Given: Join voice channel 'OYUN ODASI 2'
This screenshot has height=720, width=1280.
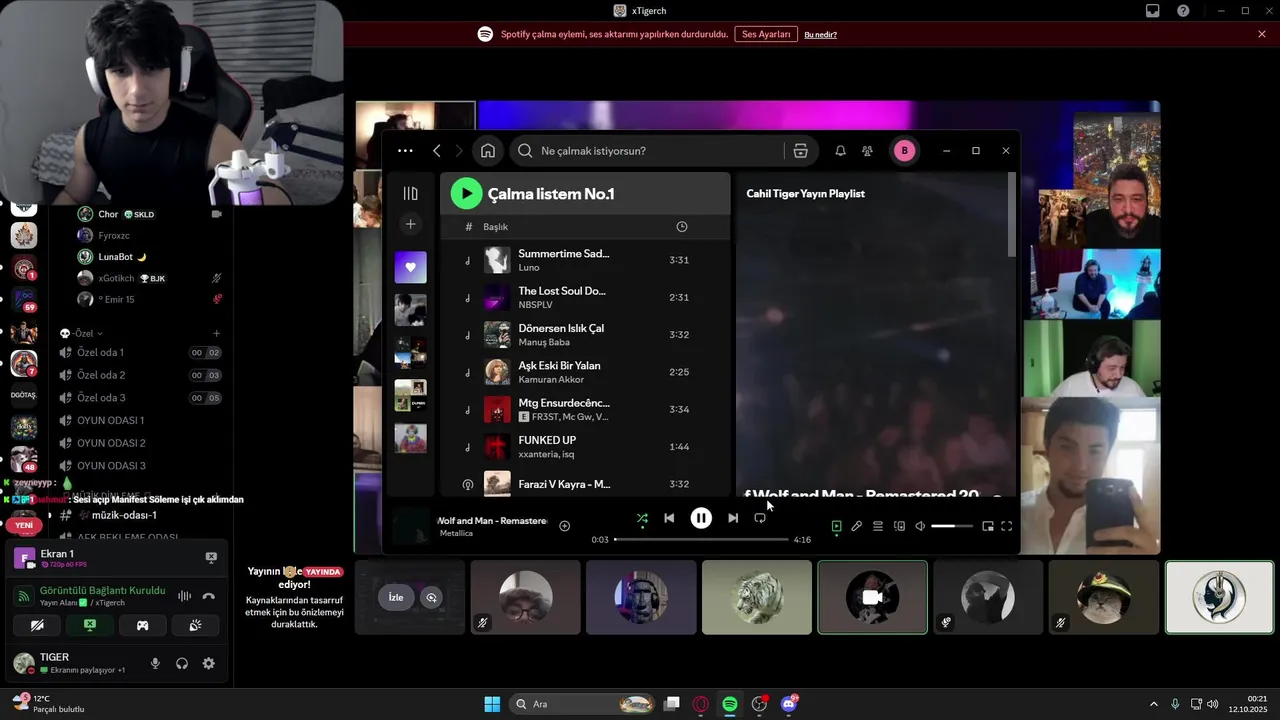Looking at the screenshot, I should [x=140, y=443].
